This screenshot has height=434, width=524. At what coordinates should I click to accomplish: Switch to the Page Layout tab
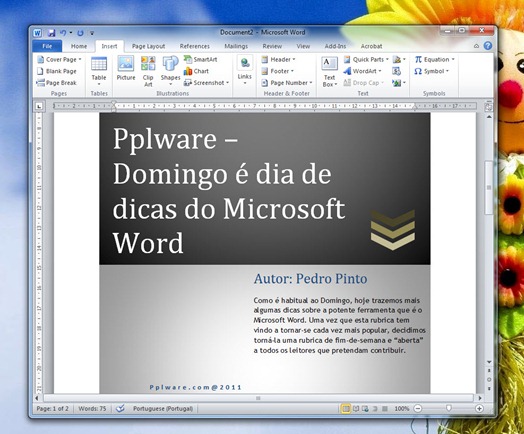click(x=148, y=46)
